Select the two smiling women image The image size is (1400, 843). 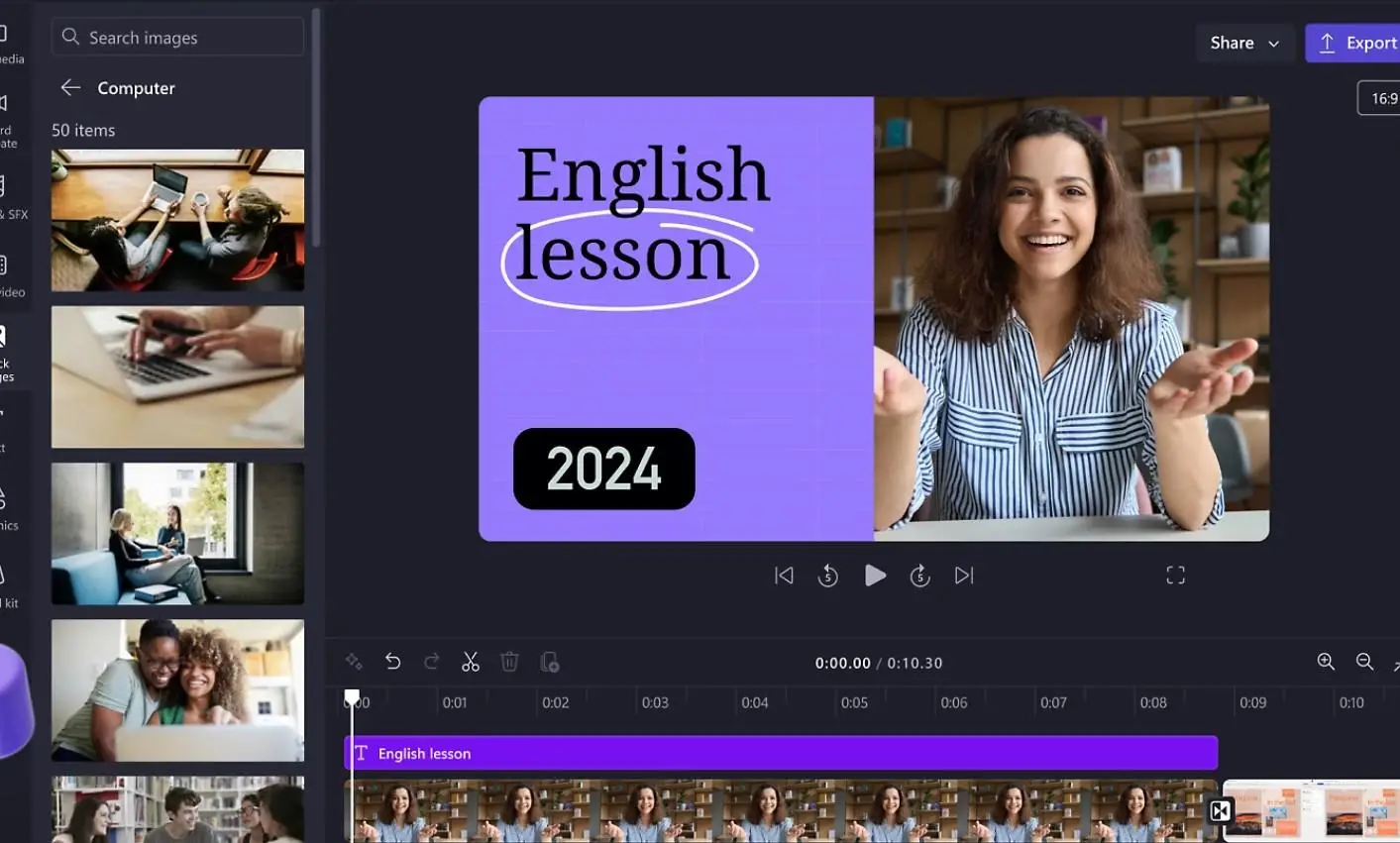coord(177,690)
